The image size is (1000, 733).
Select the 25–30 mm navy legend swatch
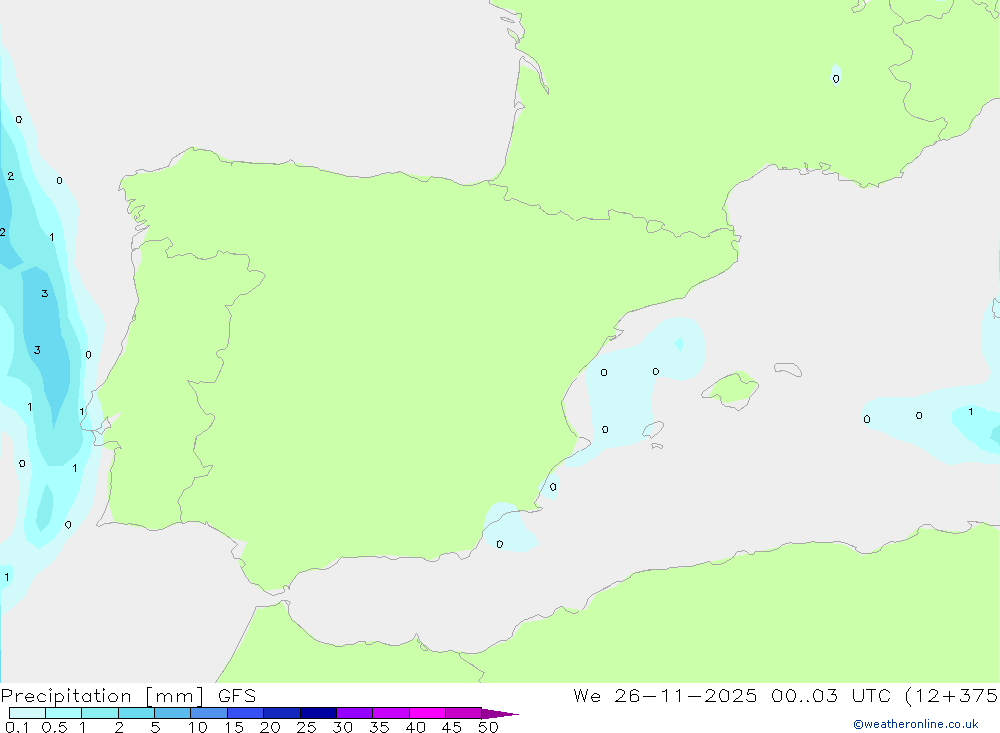[318, 713]
